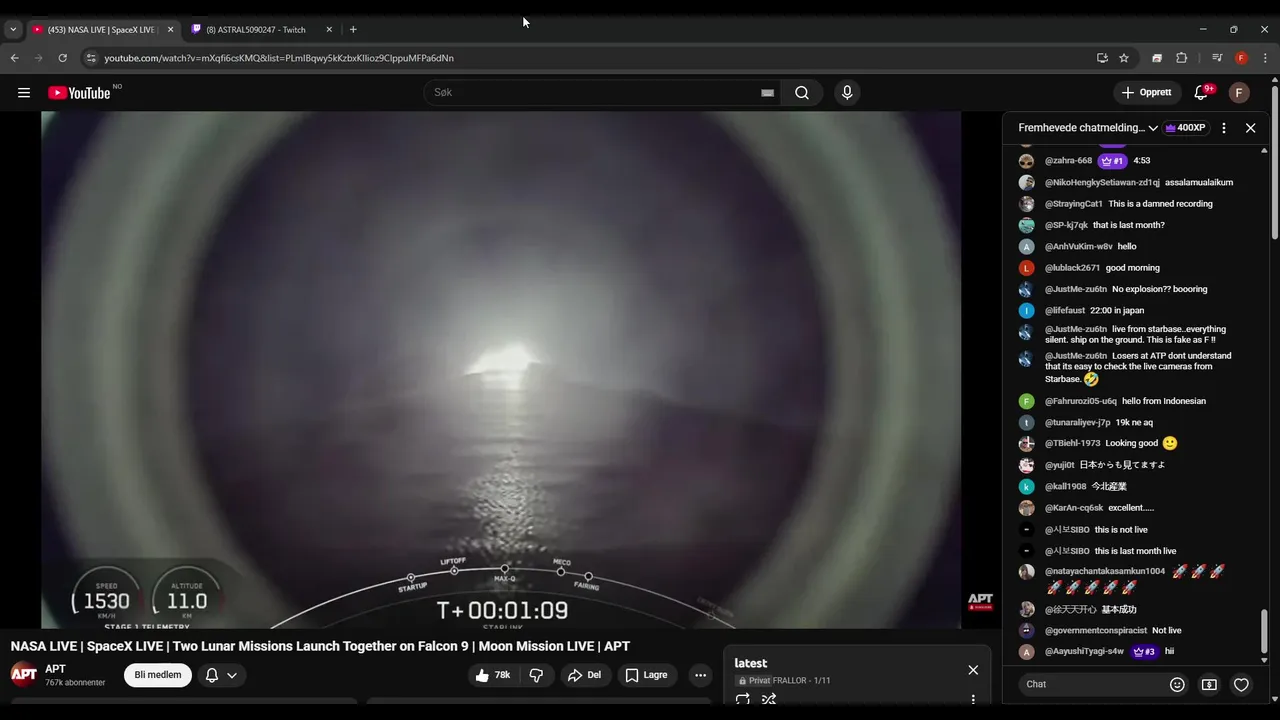Open more actions ellipsis below video
The height and width of the screenshot is (720, 1280).
(x=700, y=675)
